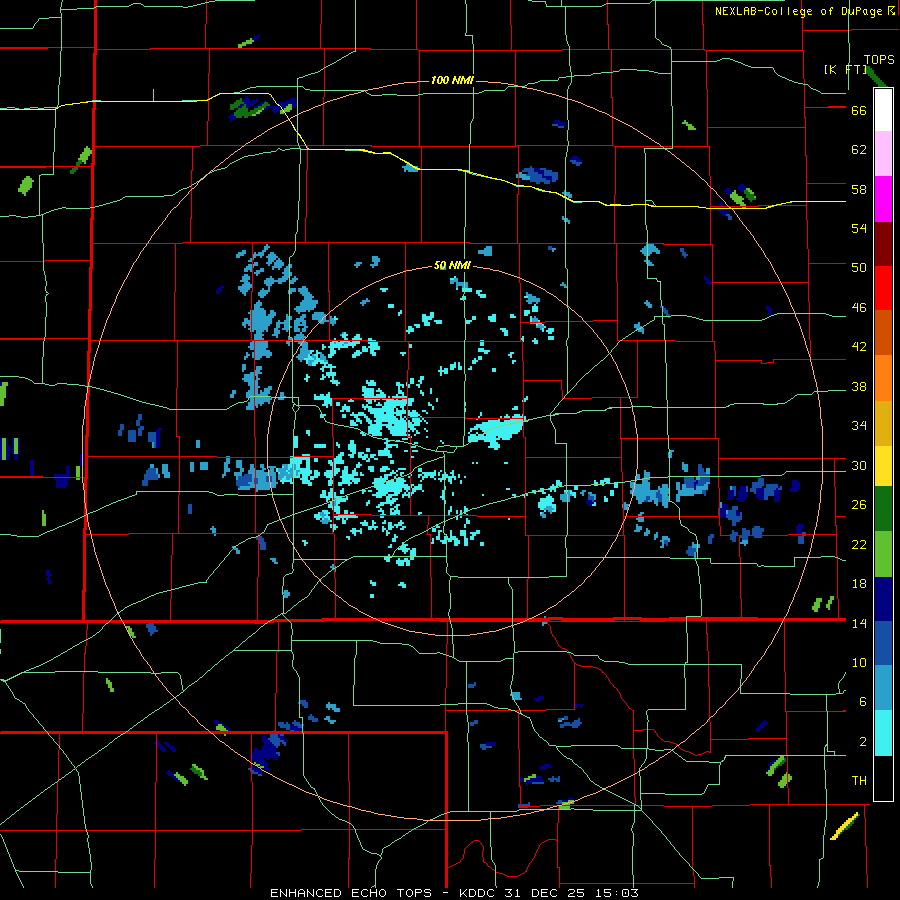Click the 46 legend value
Viewport: 900px width, 900px height.
click(859, 308)
